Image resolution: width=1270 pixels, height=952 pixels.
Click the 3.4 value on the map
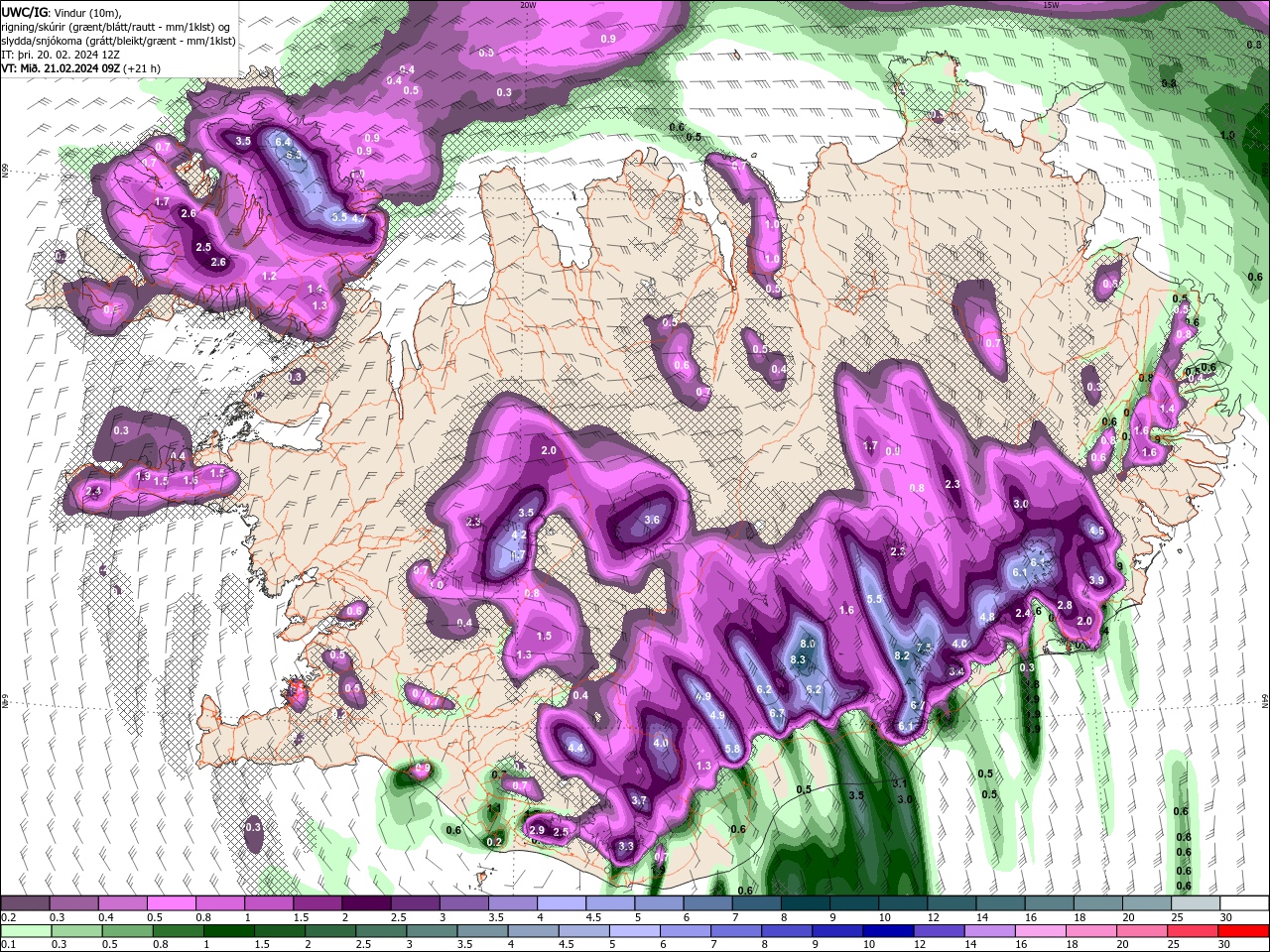pos(956,671)
